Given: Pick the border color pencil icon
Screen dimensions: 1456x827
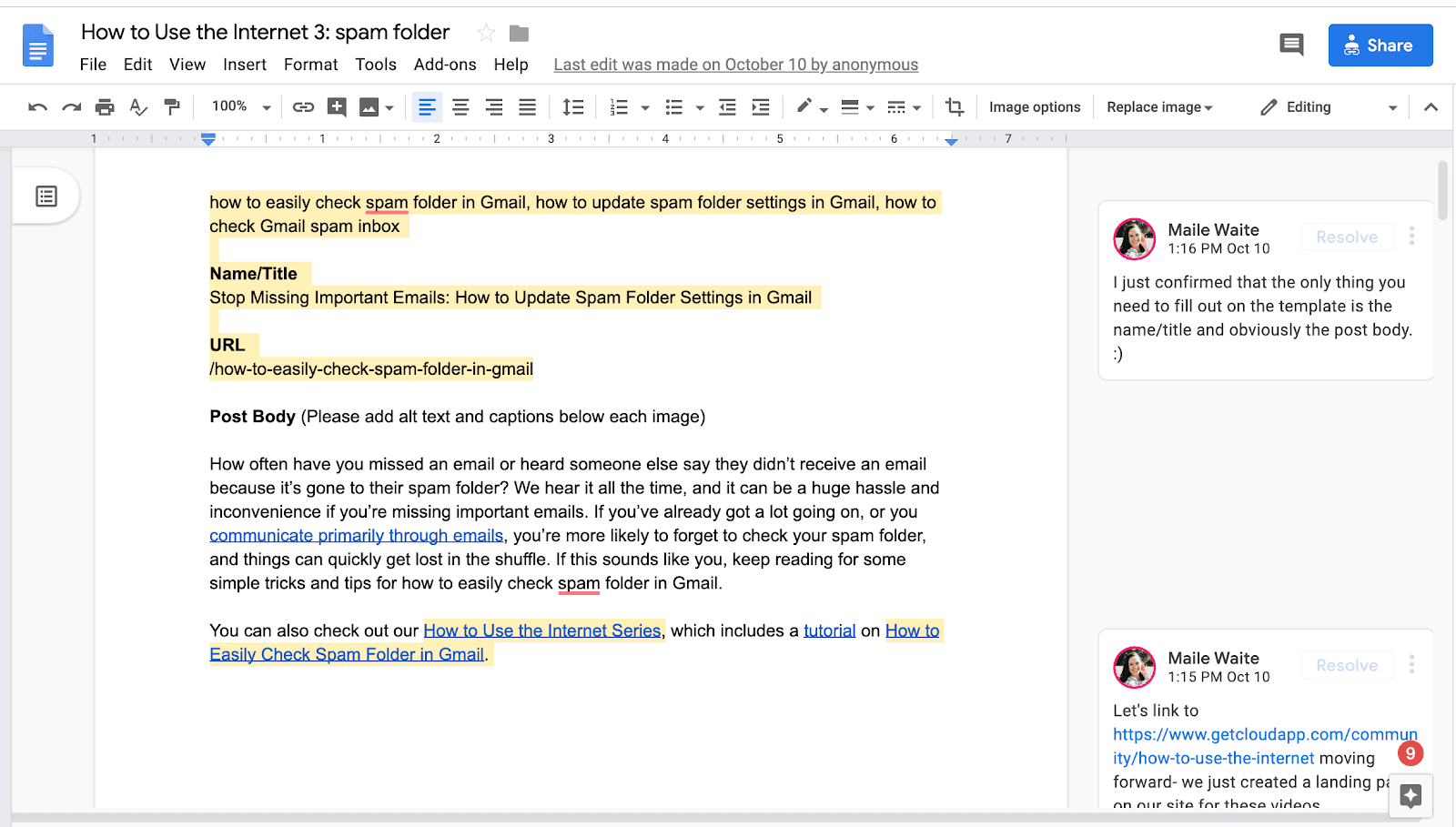Looking at the screenshot, I should [804, 106].
